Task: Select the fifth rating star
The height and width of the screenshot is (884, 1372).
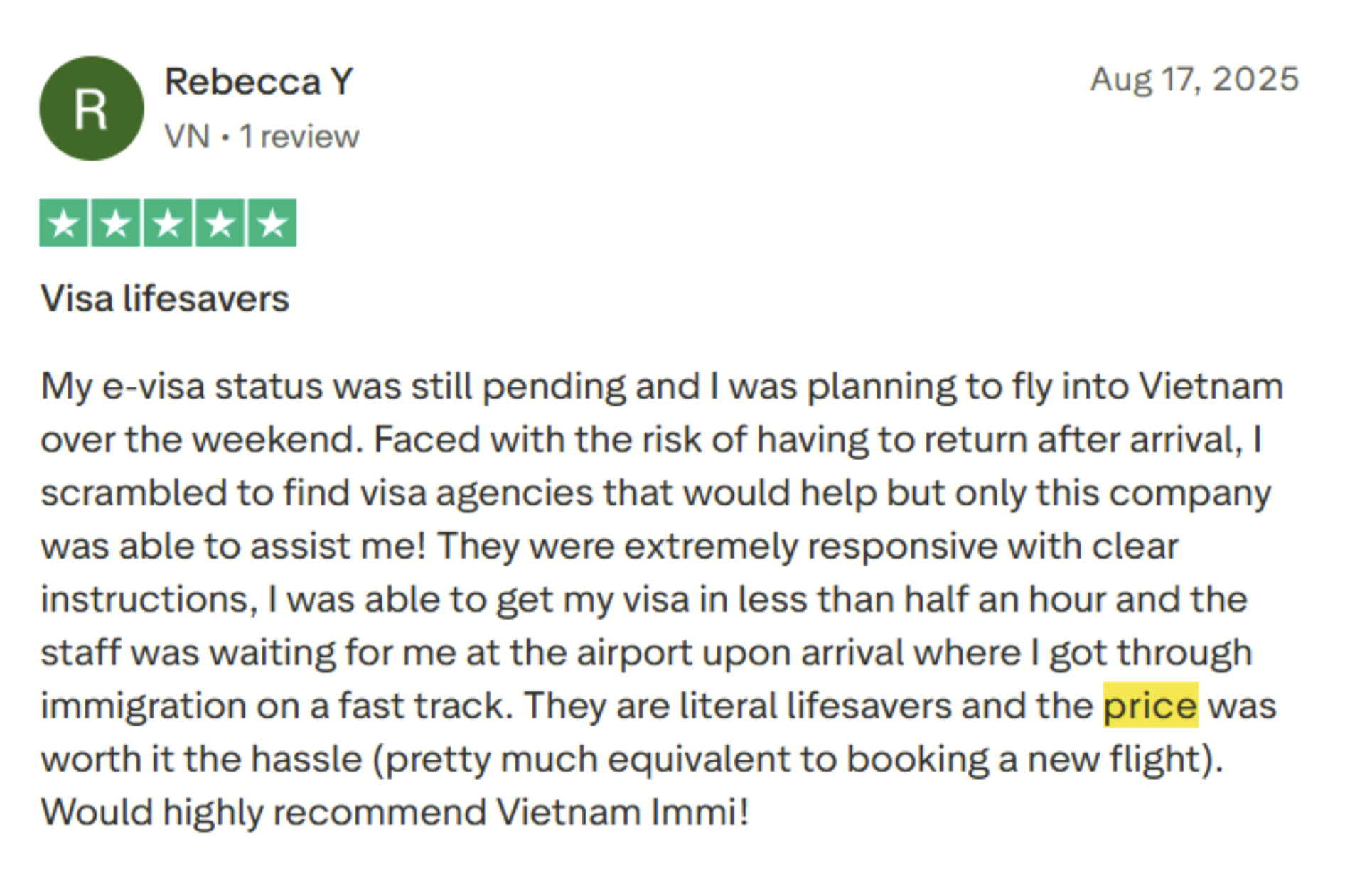Action: [x=272, y=223]
